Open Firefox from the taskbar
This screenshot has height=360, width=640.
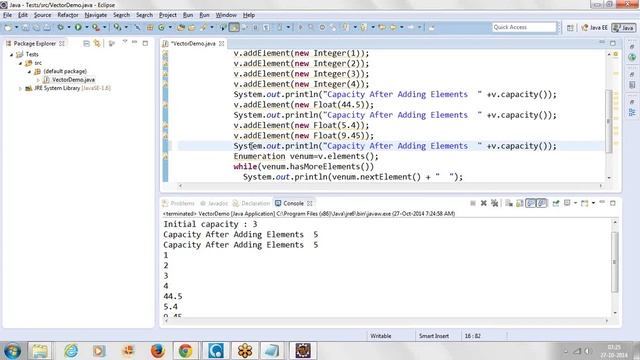(x=158, y=351)
